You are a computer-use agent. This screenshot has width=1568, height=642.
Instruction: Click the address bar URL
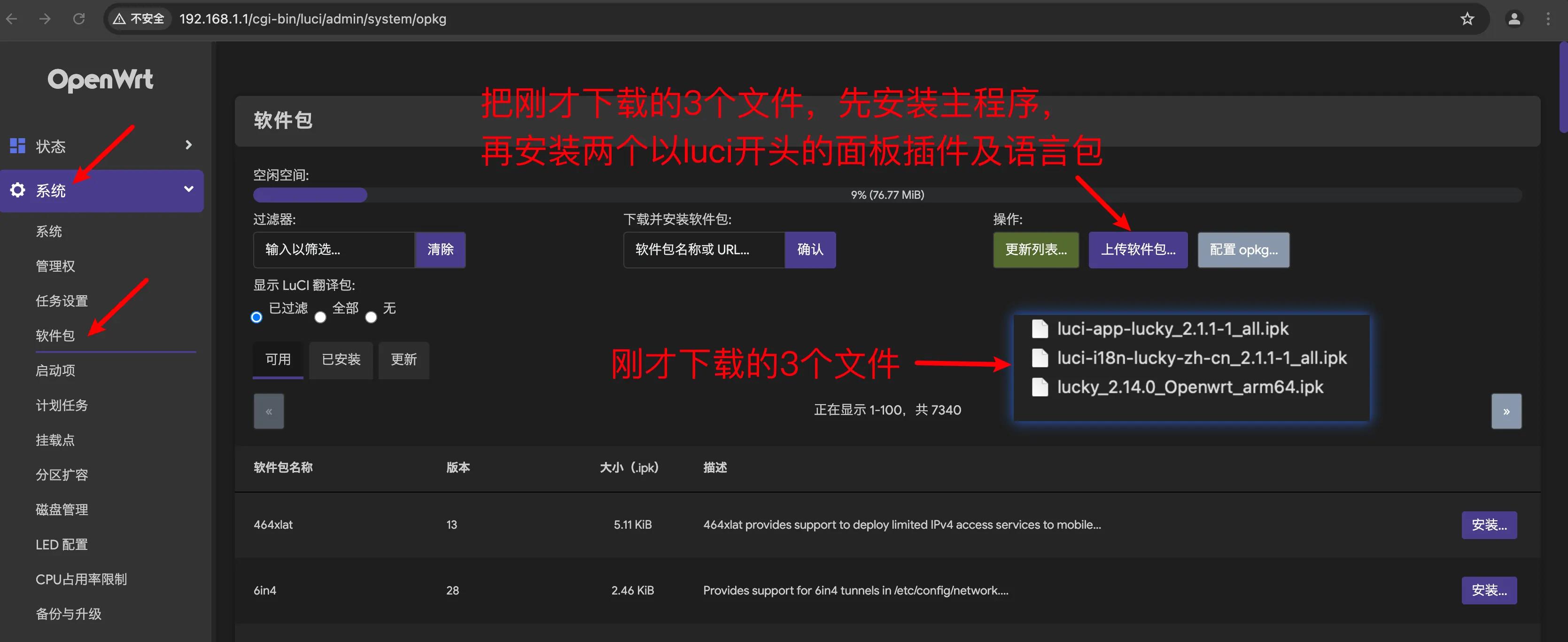pyautogui.click(x=312, y=19)
